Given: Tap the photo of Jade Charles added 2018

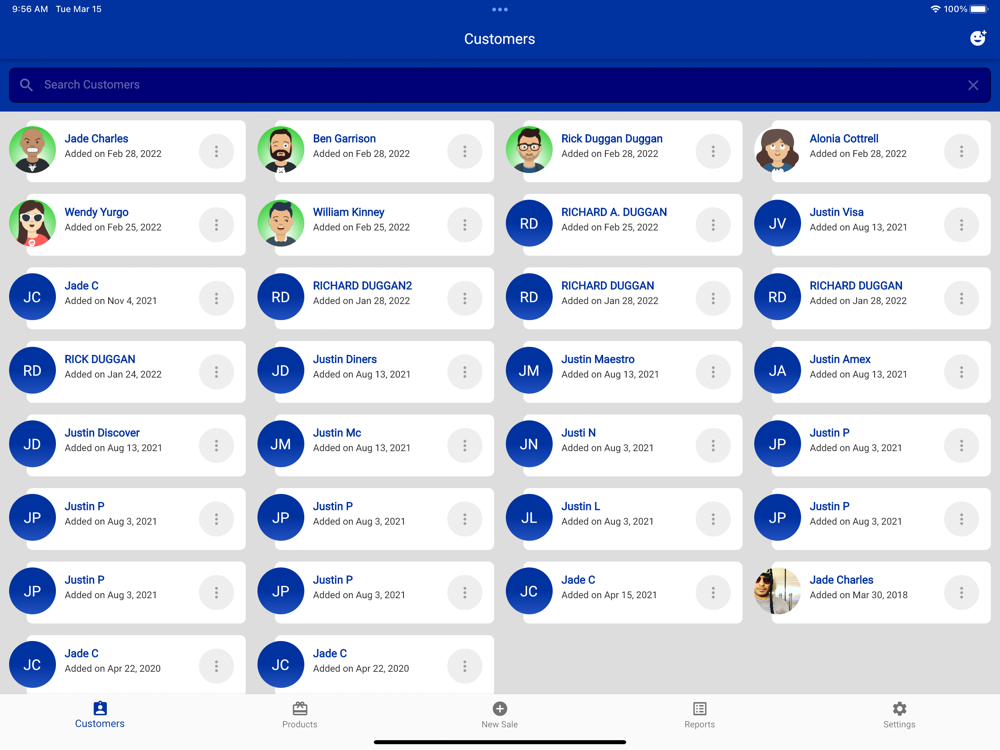Looking at the screenshot, I should tap(777, 591).
